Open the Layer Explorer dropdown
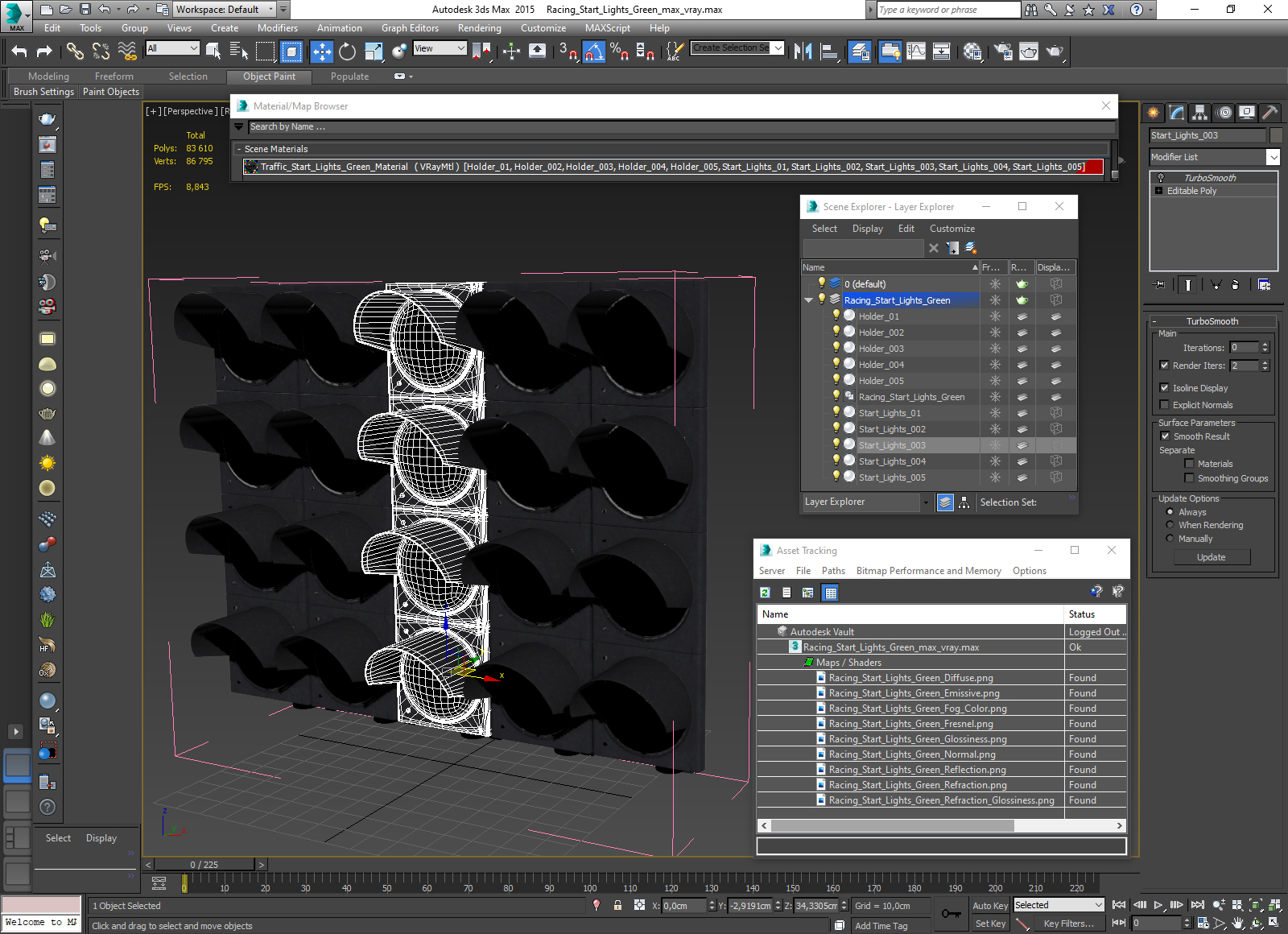The height and width of the screenshot is (934, 1288). (x=926, y=502)
